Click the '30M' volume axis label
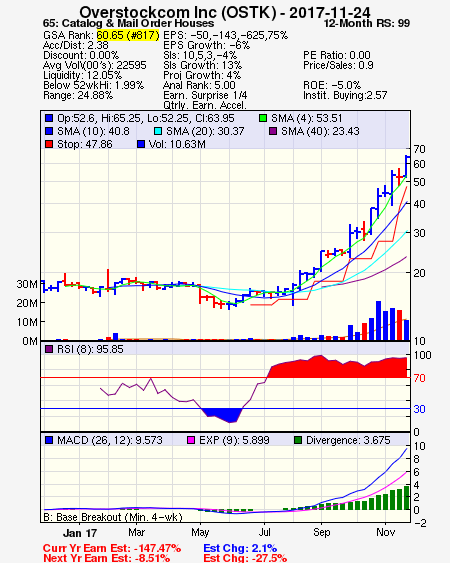The width and height of the screenshot is (450, 563). pyautogui.click(x=27, y=284)
